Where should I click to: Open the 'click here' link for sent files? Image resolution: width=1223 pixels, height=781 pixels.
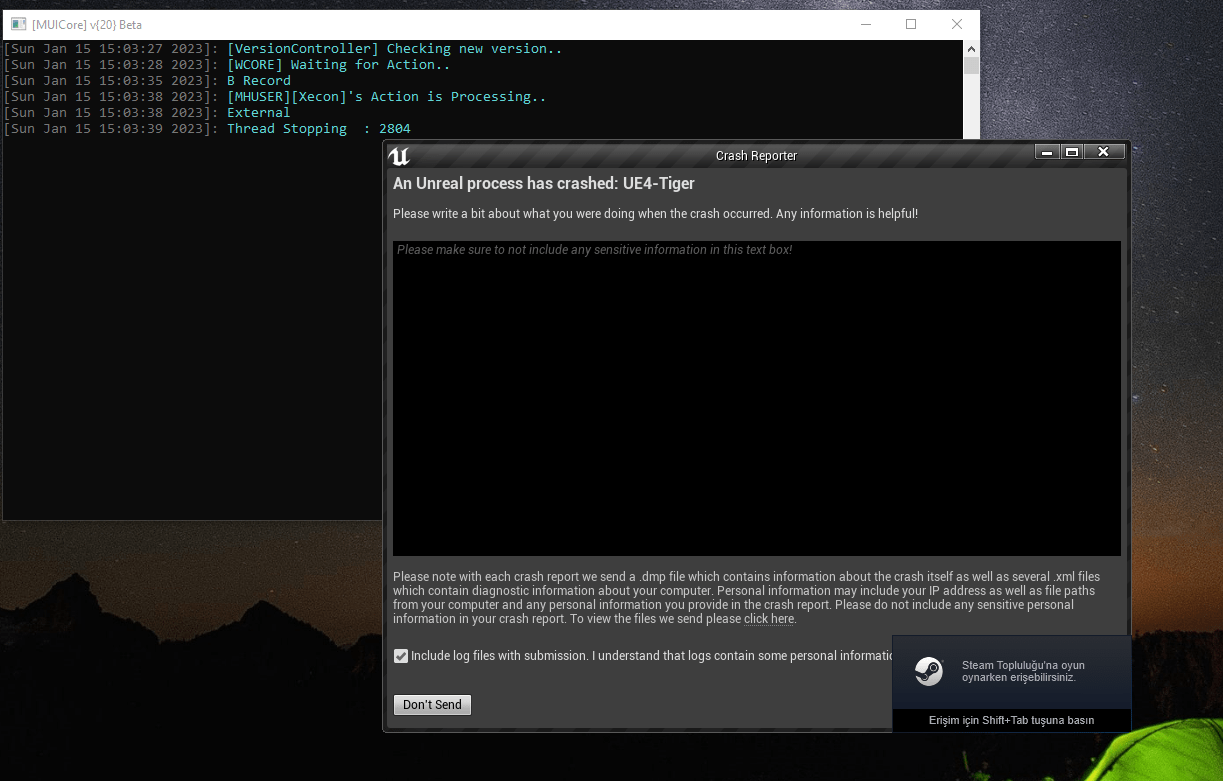768,619
